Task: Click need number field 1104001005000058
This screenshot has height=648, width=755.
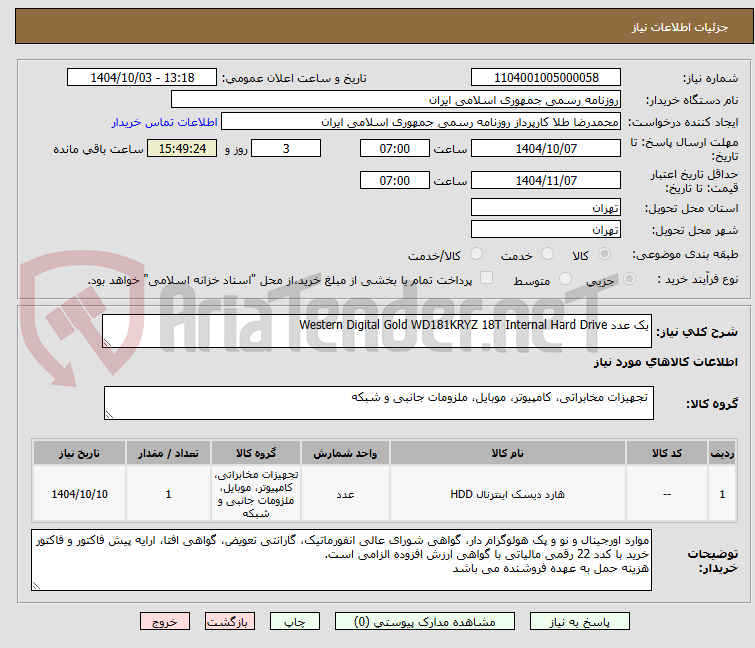Action: coord(546,78)
